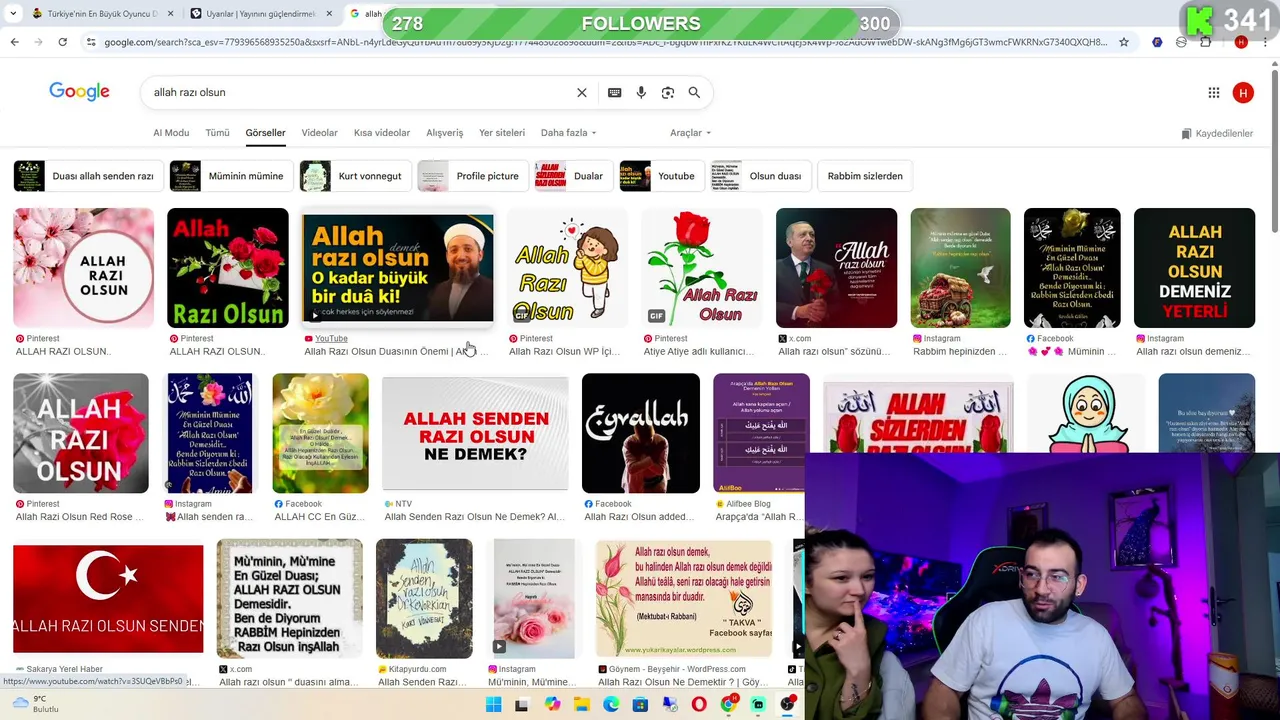
Task: Open OBS Studio from the taskbar
Action: (x=788, y=705)
